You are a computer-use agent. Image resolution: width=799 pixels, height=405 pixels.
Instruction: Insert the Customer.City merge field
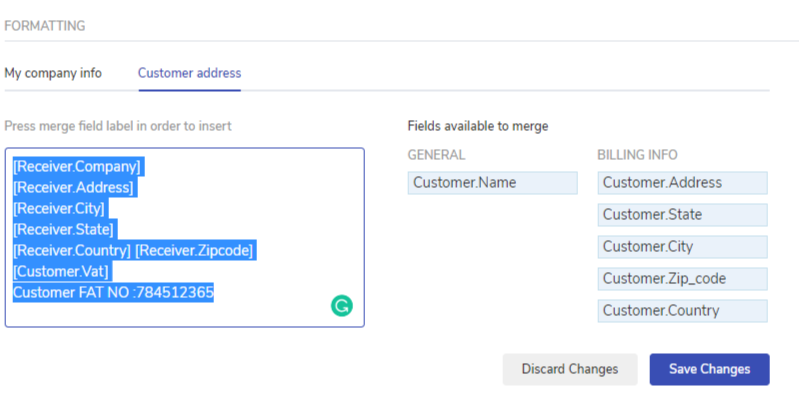pos(681,247)
